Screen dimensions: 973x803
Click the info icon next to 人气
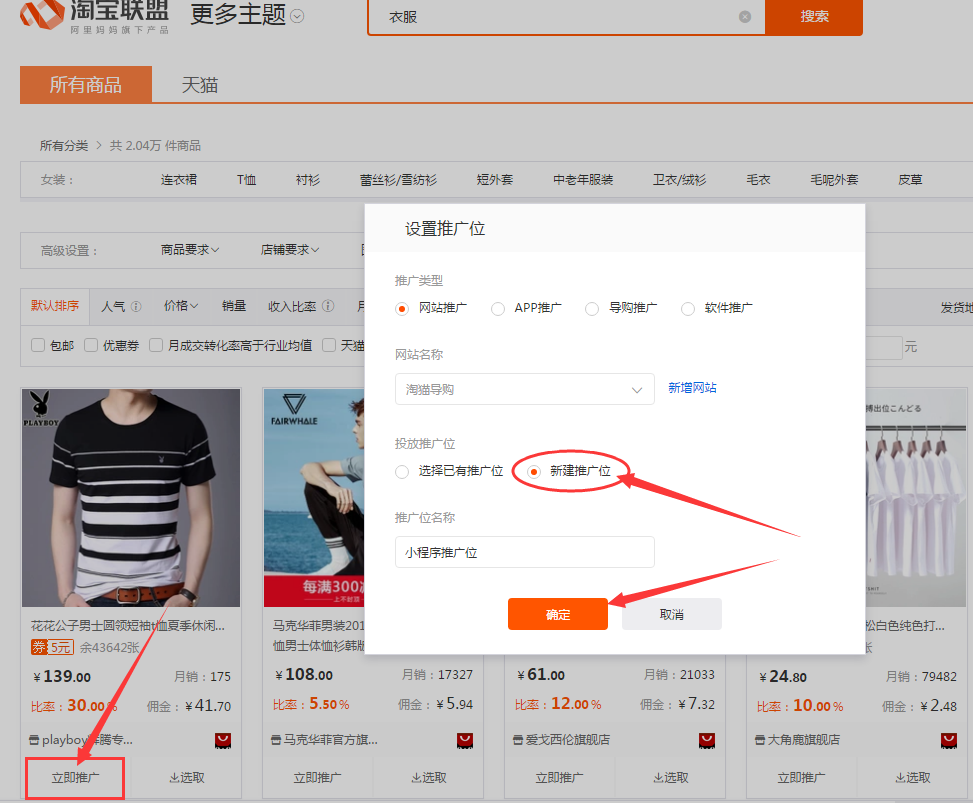(x=136, y=307)
